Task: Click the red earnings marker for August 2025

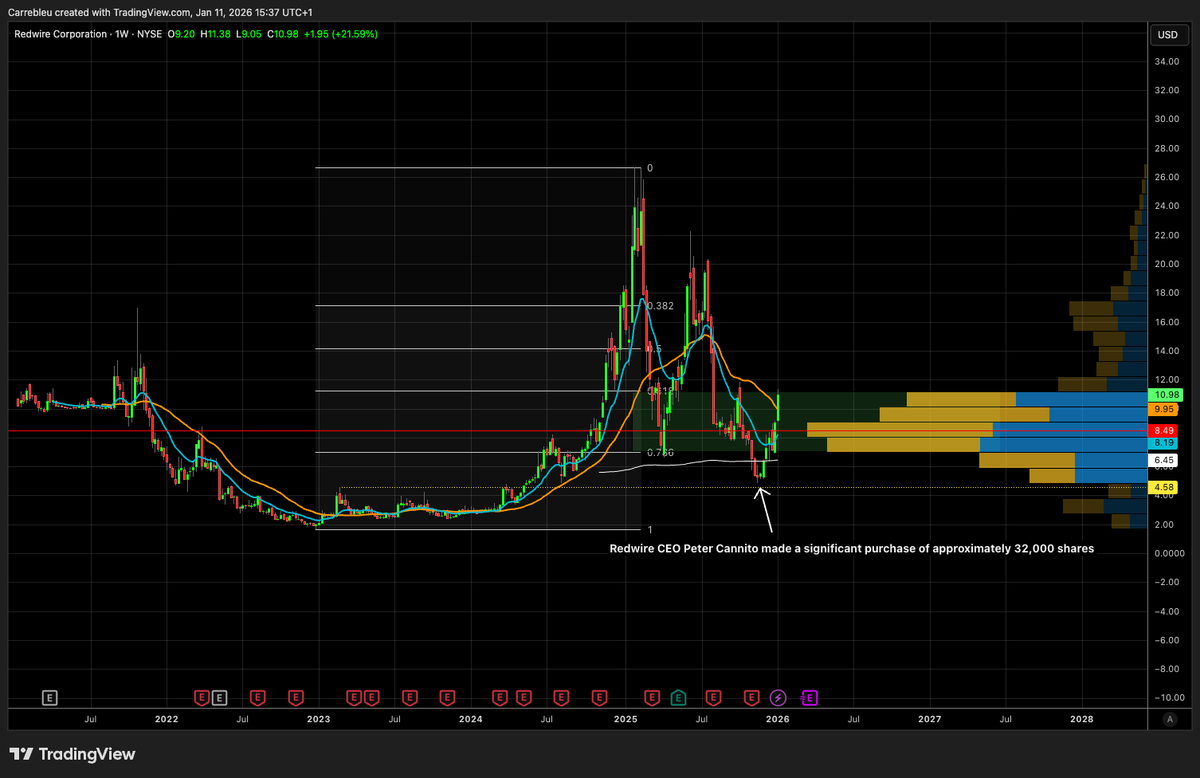Action: [x=713, y=696]
